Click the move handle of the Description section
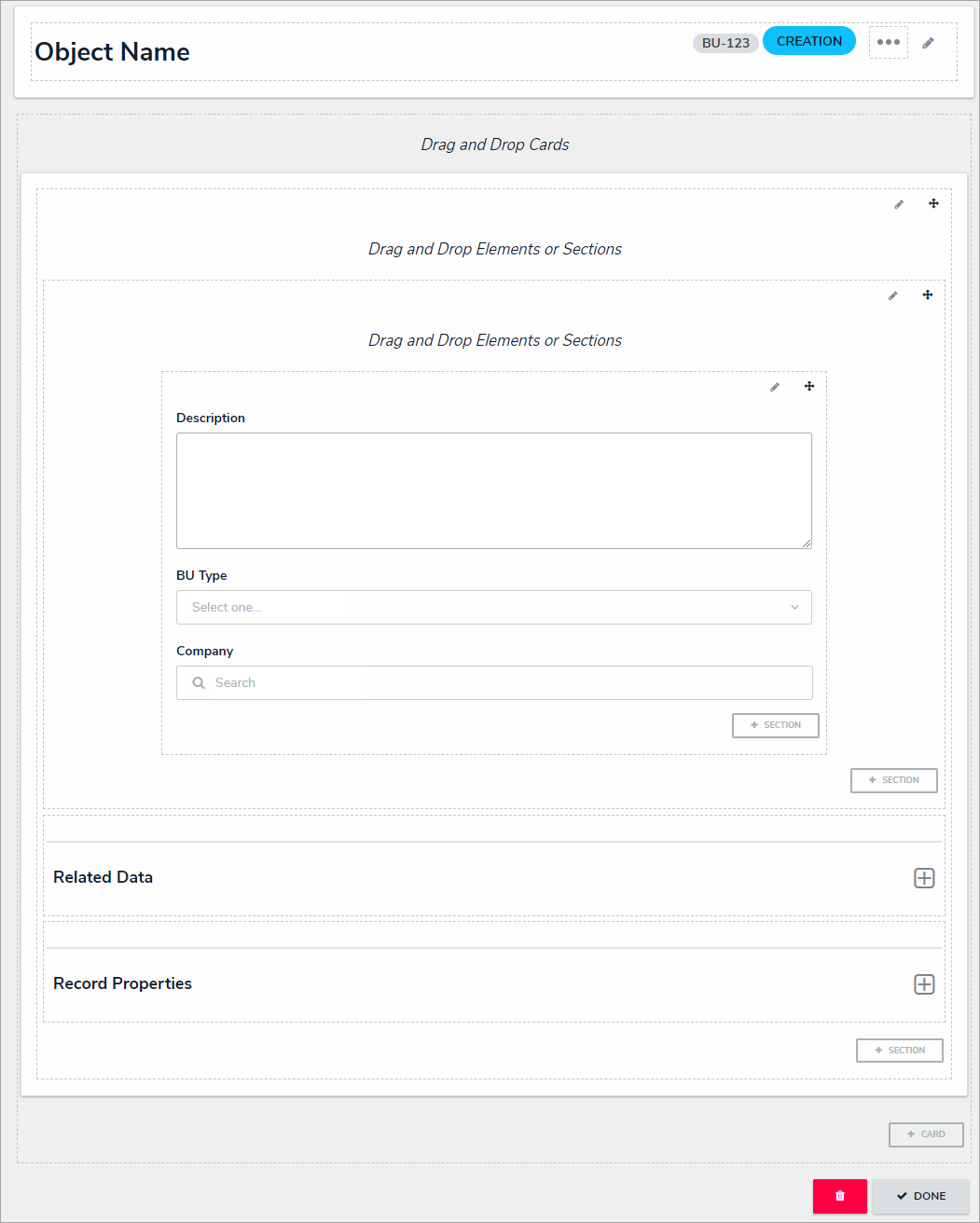The width and height of the screenshot is (980, 1223). (809, 386)
